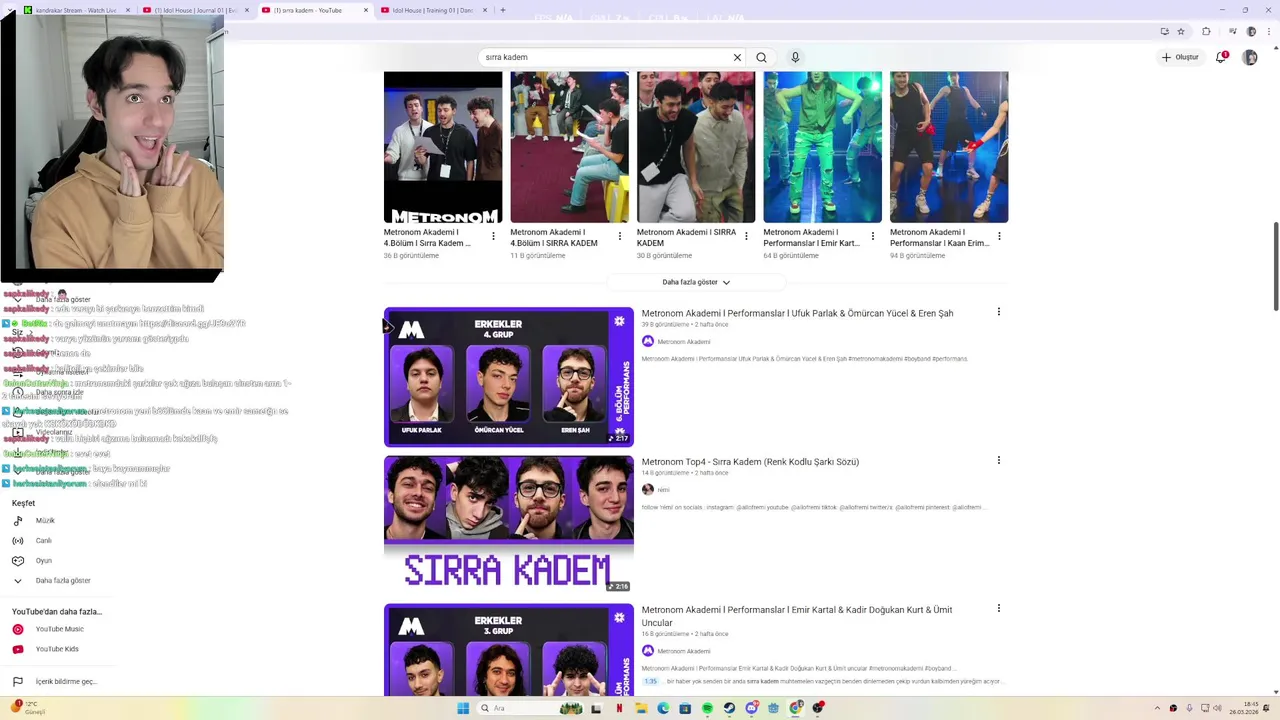
Task: Open File Explorer from the taskbar
Action: click(x=641, y=708)
